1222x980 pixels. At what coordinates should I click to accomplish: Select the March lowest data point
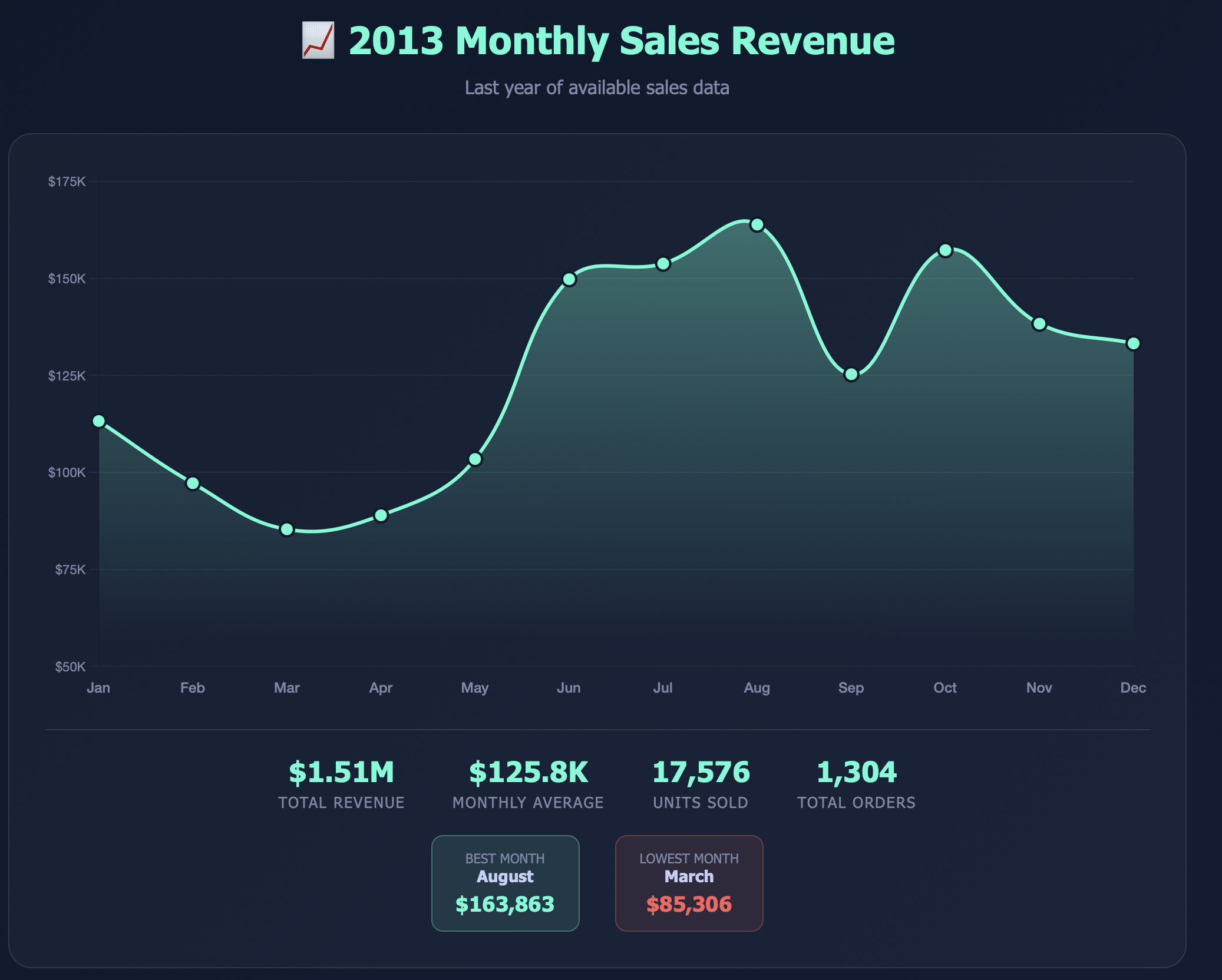287,529
